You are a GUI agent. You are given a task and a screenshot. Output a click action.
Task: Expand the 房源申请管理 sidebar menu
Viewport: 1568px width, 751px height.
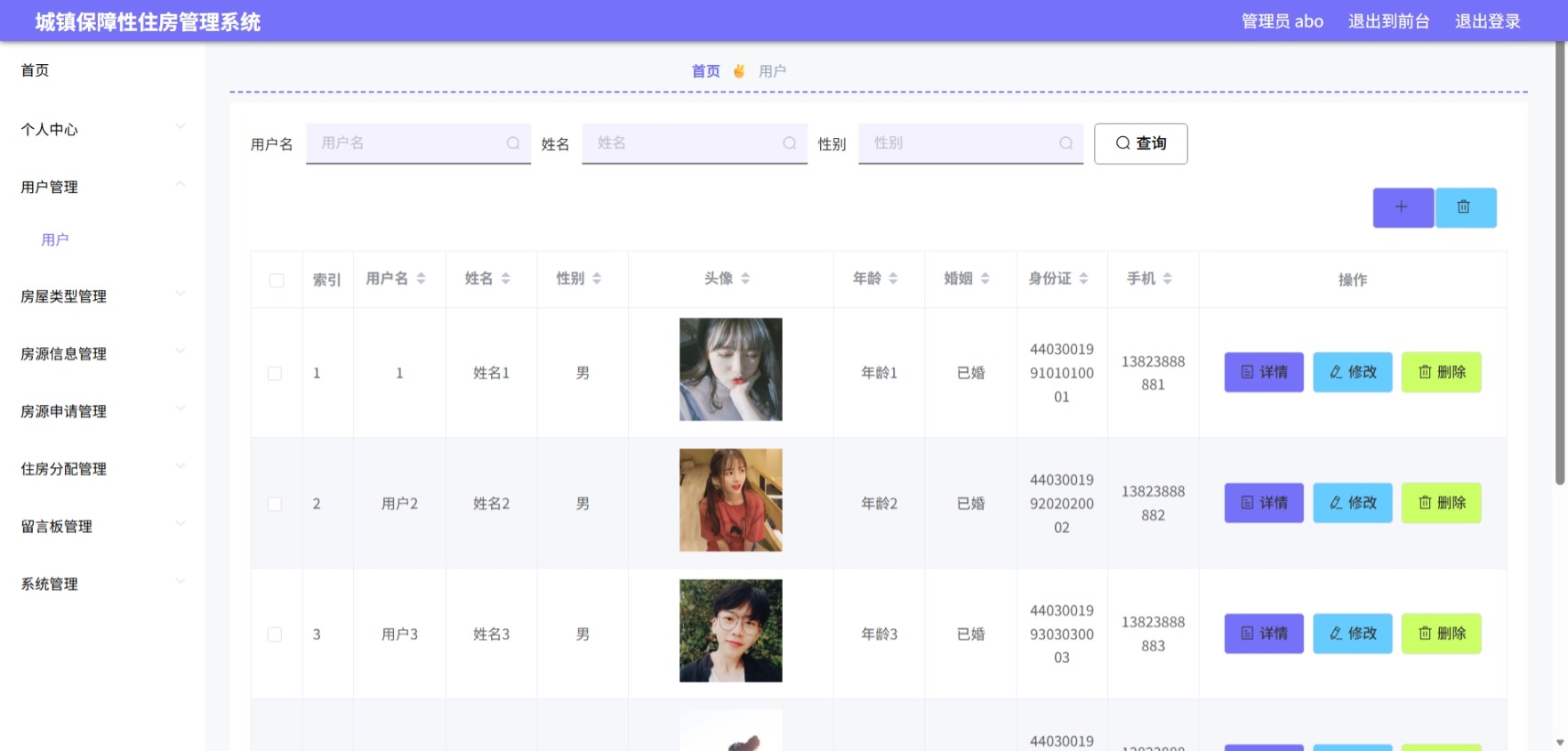(102, 411)
